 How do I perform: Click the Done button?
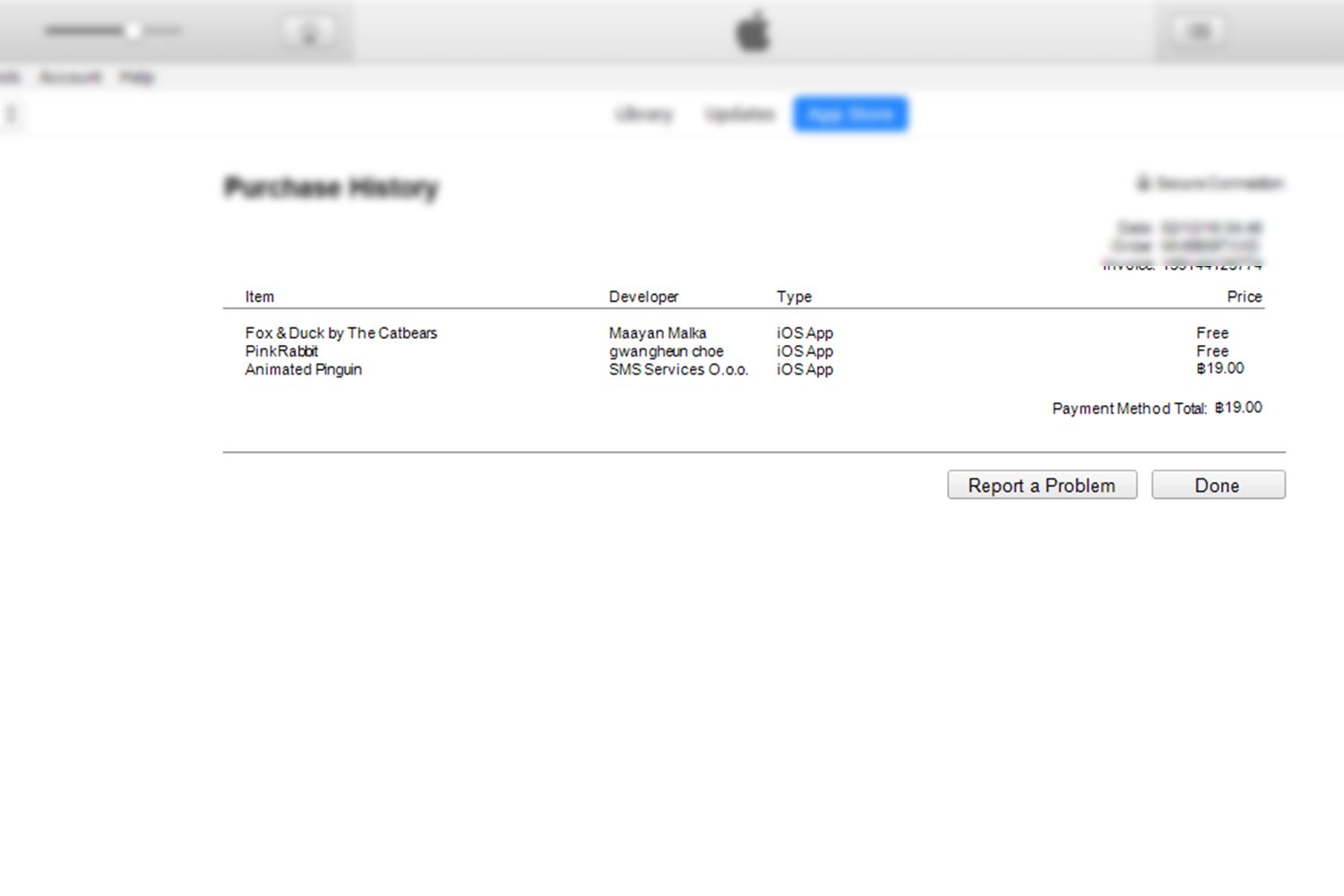pos(1218,485)
